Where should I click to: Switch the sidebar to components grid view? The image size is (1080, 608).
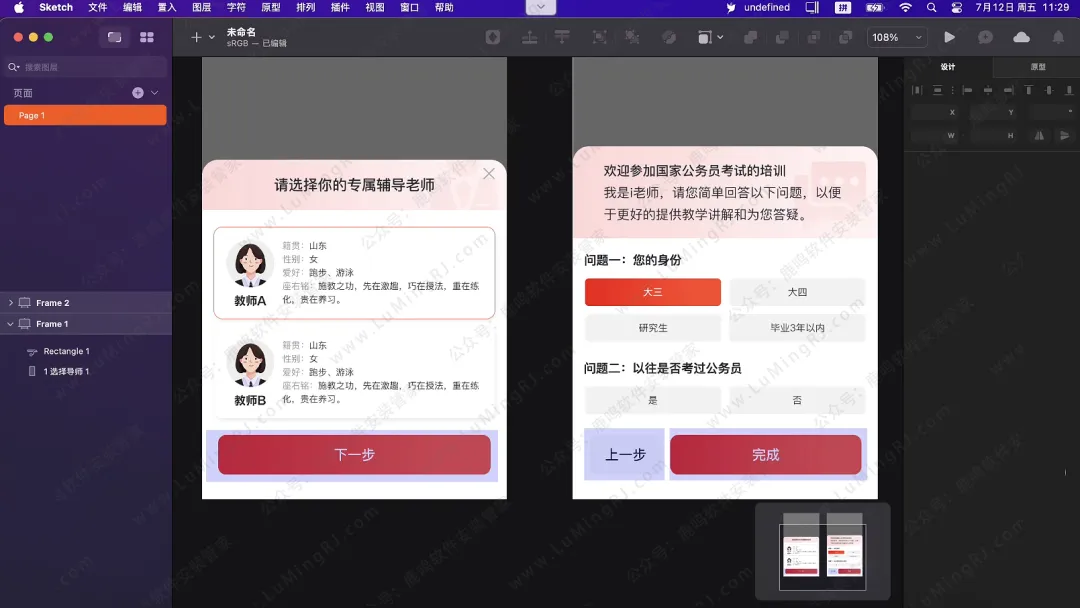tap(147, 37)
